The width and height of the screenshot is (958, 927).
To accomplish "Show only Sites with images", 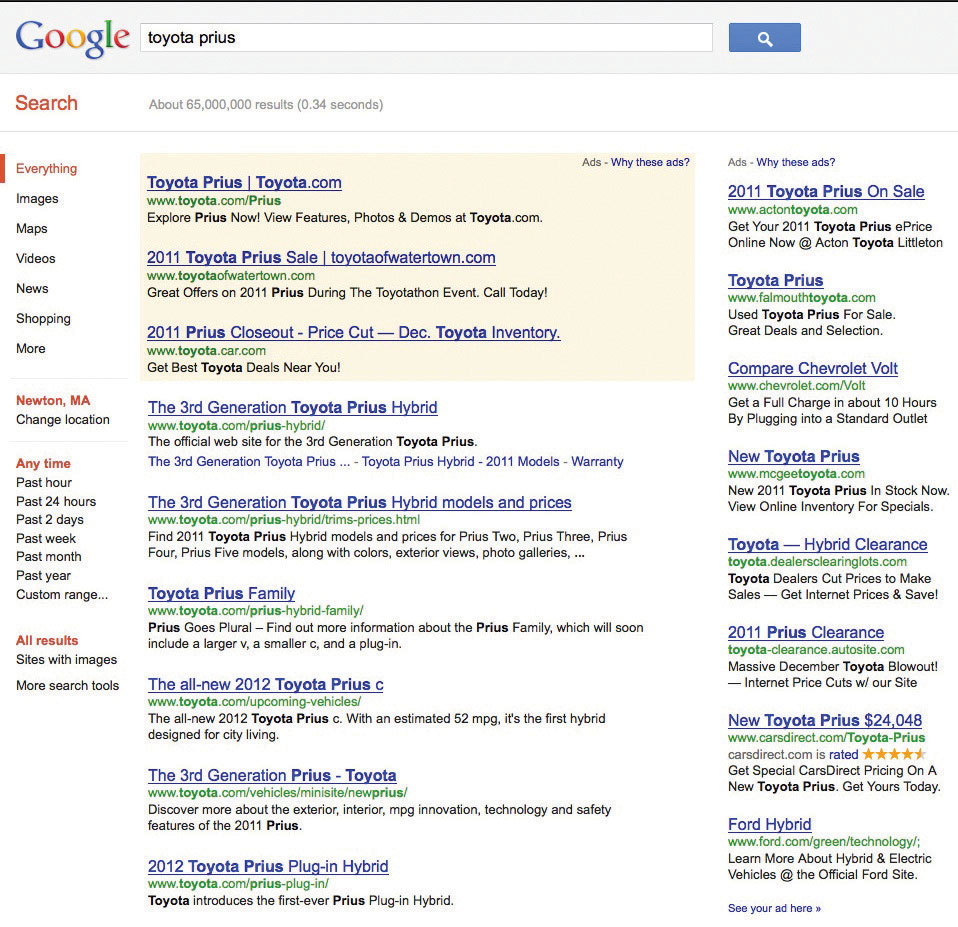I will [67, 660].
